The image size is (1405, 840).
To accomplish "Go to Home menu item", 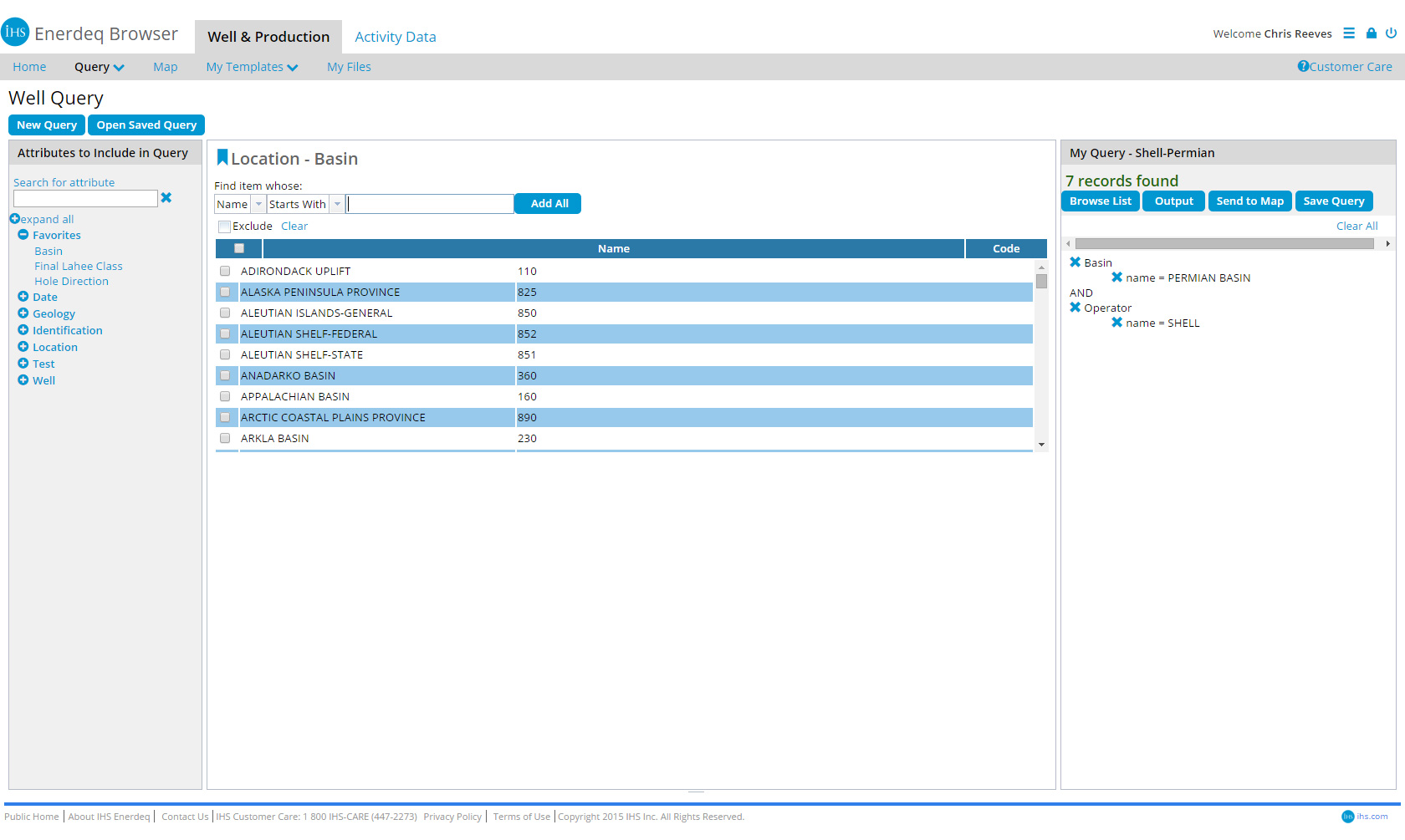I will point(29,67).
